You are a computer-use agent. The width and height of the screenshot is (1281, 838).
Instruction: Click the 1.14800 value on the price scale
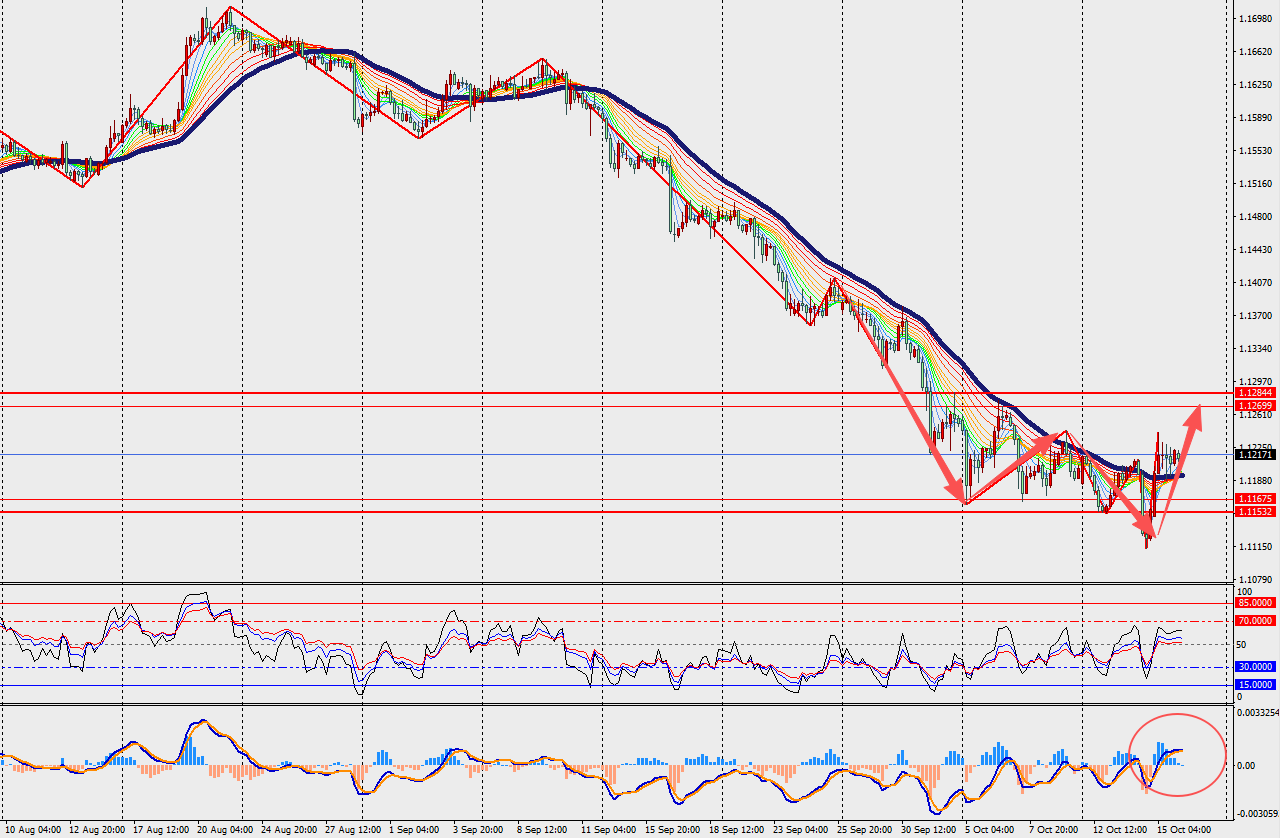pyautogui.click(x=1254, y=217)
